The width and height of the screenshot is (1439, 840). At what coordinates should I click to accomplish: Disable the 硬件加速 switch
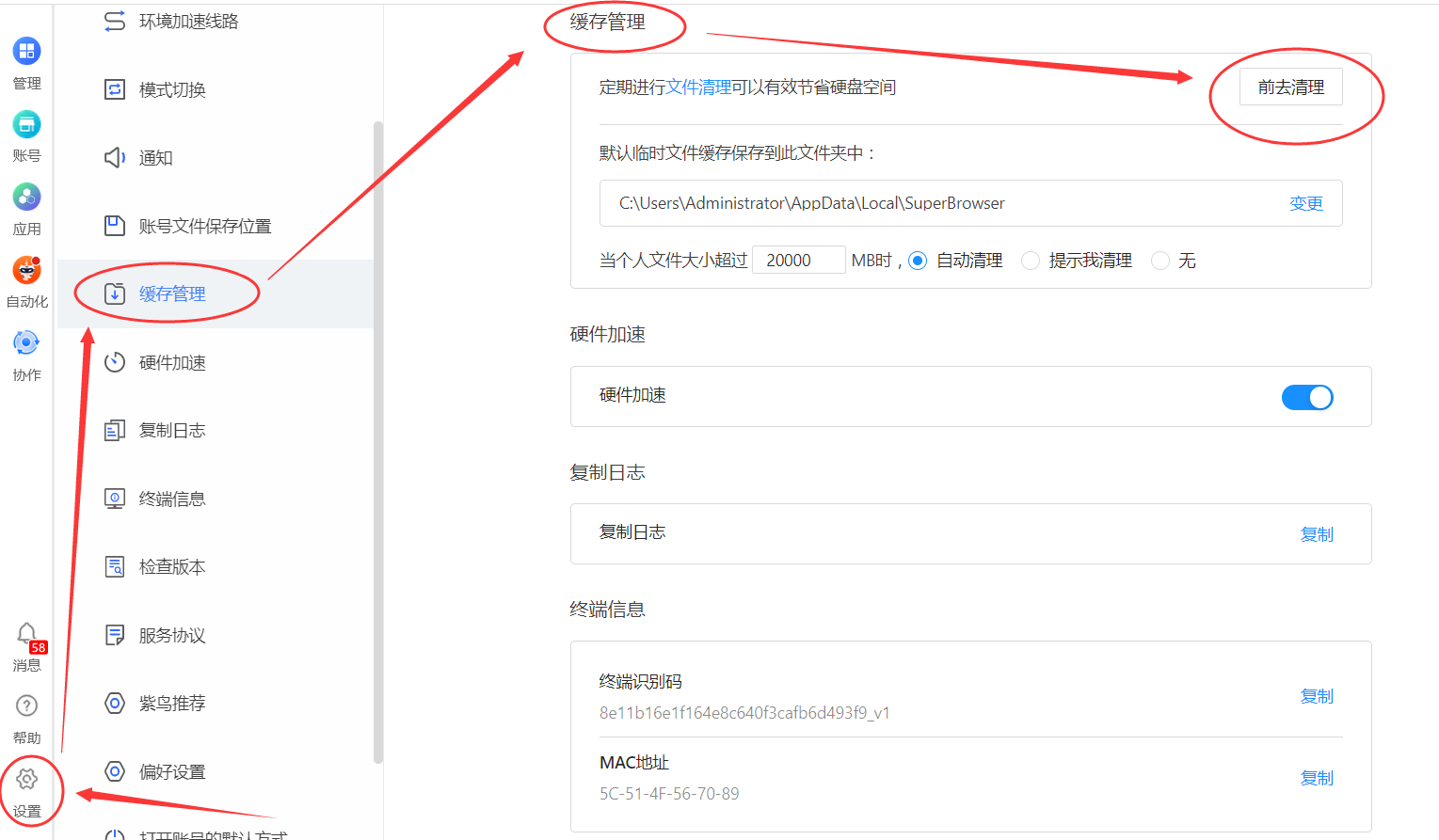coord(1307,397)
